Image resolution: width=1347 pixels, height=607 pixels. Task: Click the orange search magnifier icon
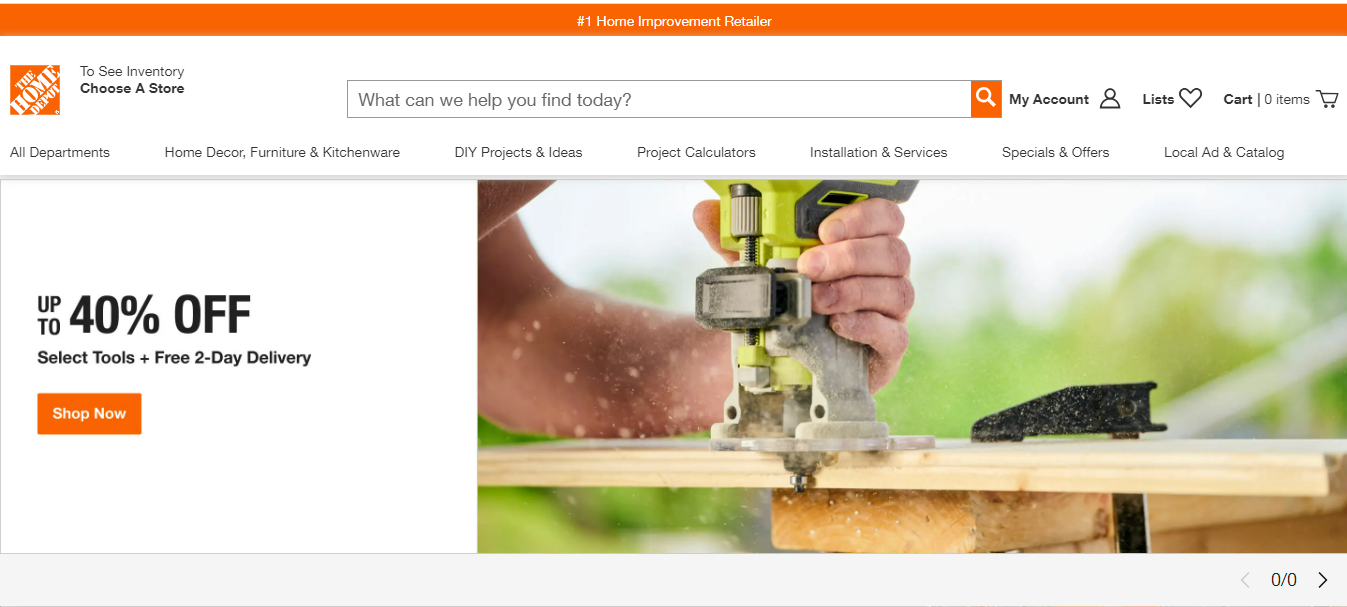(986, 99)
